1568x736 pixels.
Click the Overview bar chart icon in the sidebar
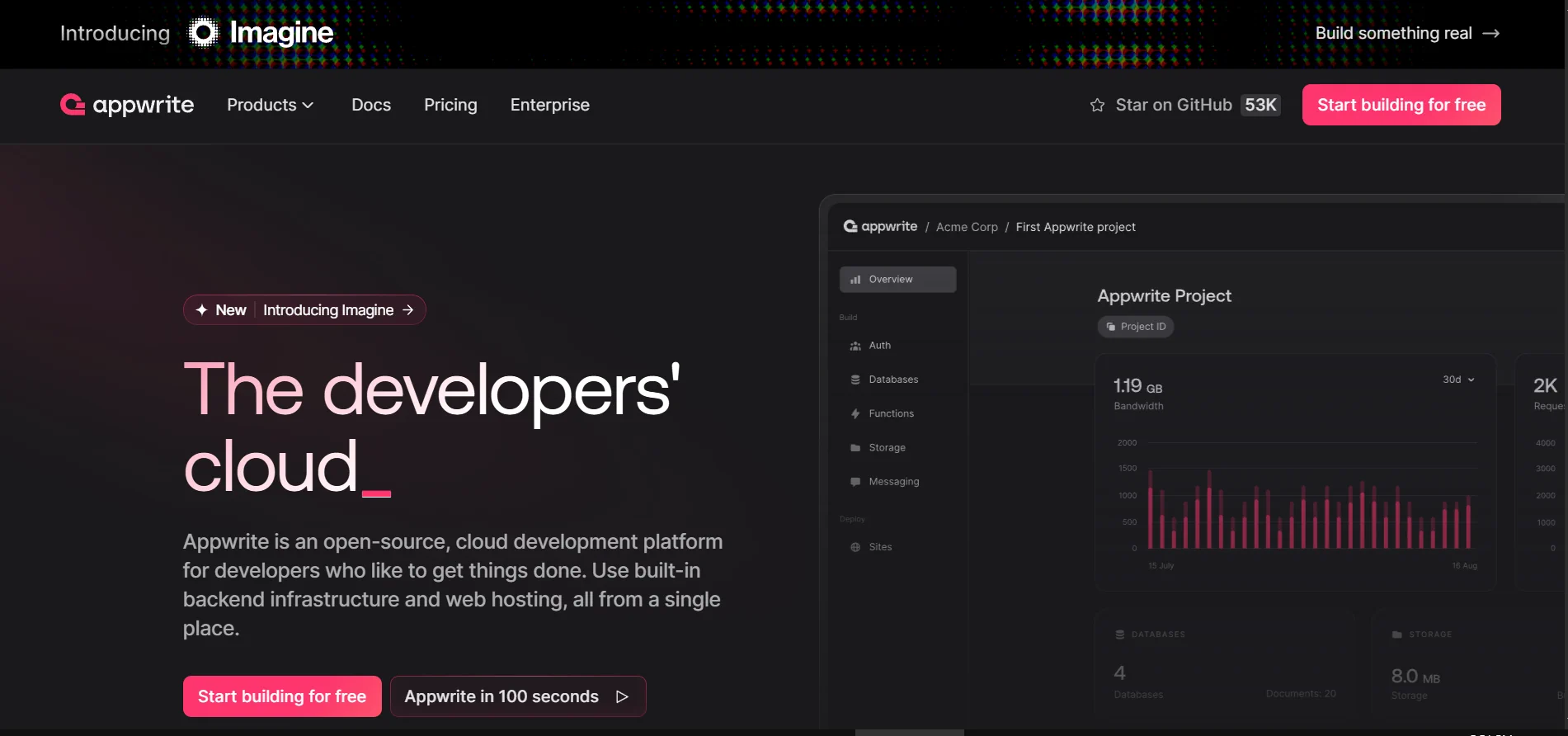coord(855,280)
